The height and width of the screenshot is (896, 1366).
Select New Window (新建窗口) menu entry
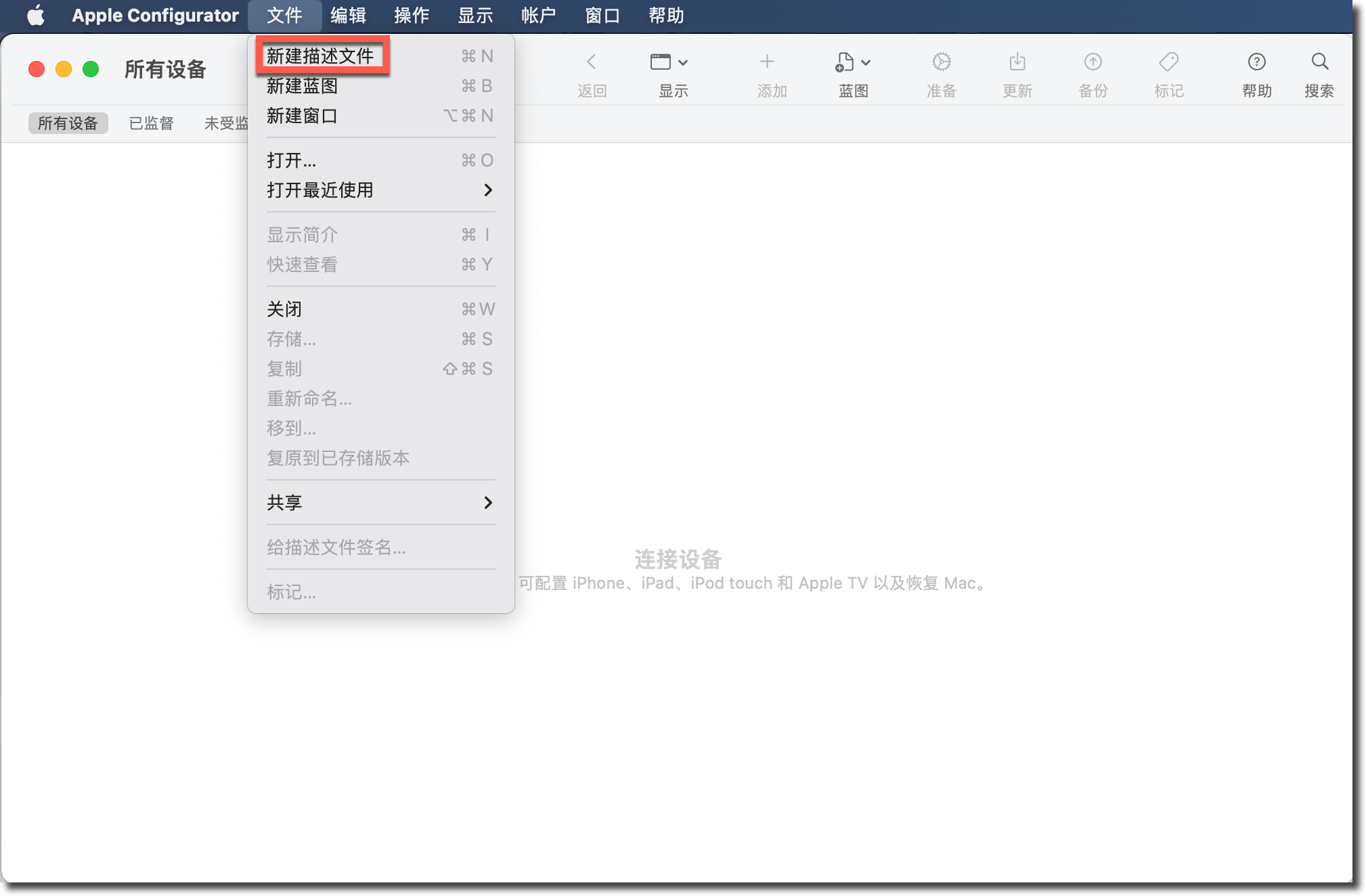tap(303, 116)
